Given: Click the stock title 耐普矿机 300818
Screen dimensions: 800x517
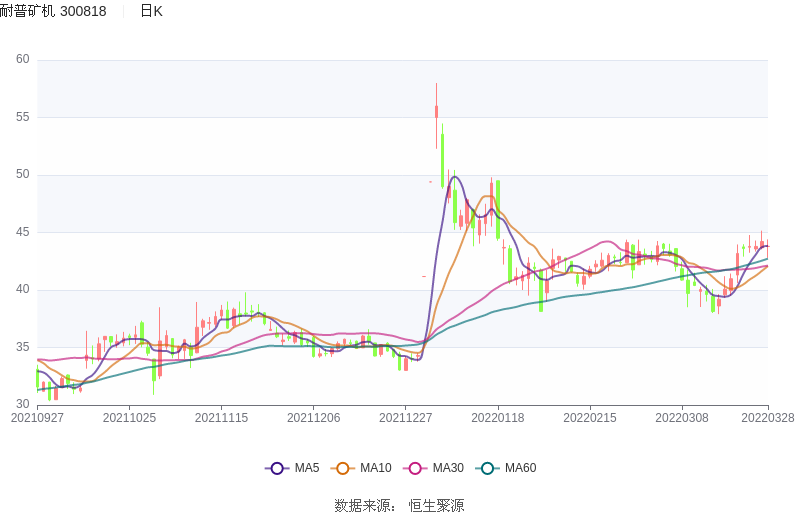Looking at the screenshot, I should (x=53, y=11).
